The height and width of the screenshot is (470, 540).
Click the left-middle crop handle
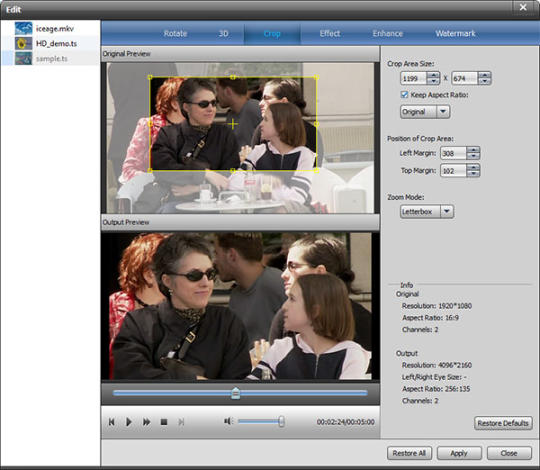pyautogui.click(x=150, y=124)
